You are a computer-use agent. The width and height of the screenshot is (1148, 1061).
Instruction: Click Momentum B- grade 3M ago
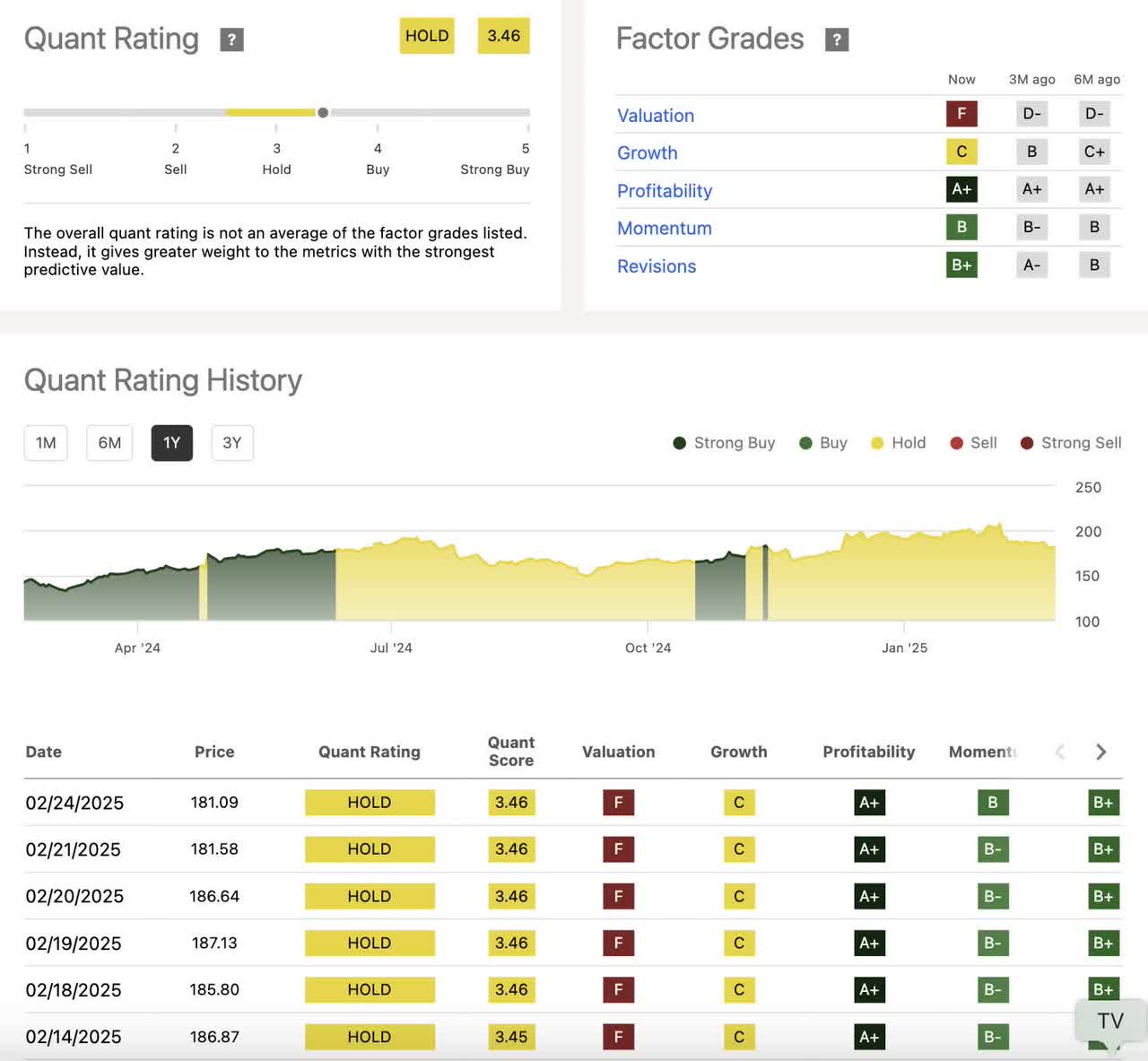coord(1032,227)
